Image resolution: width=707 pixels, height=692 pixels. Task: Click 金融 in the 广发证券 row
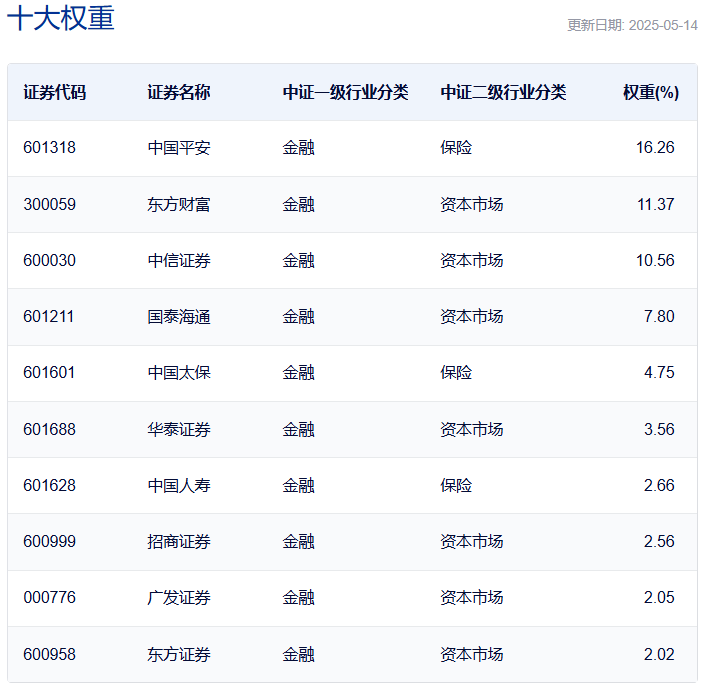(x=298, y=598)
